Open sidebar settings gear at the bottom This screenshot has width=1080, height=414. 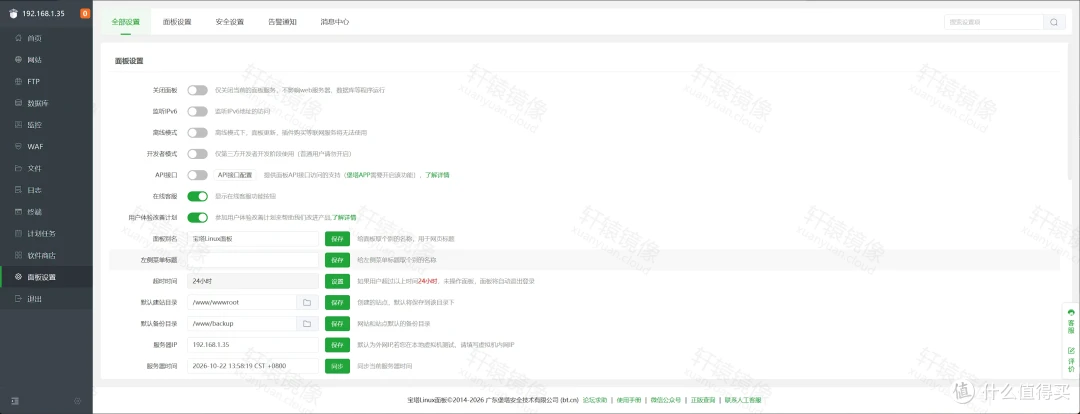pos(78,401)
